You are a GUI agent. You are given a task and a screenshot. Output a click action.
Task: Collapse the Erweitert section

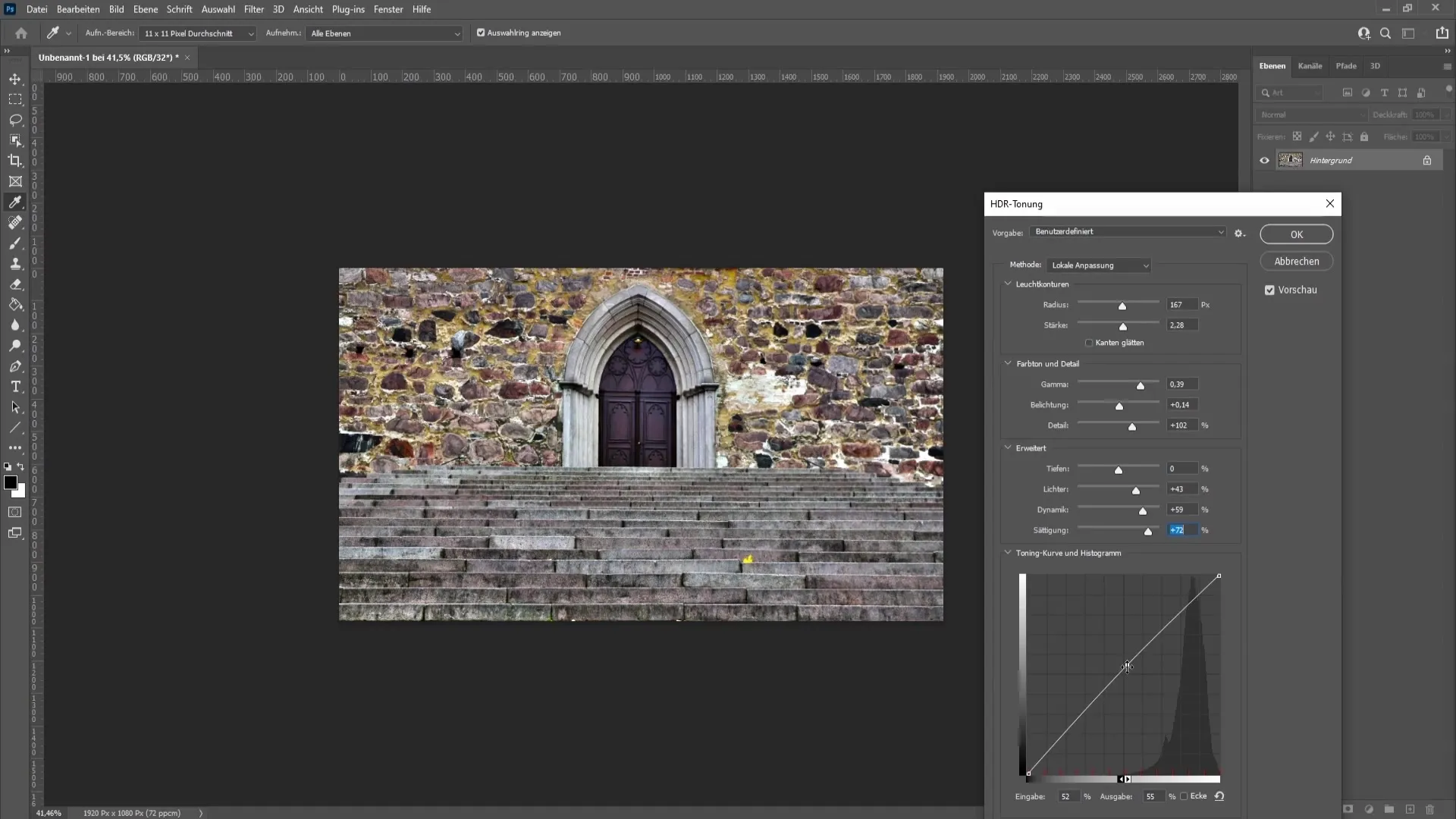coord(1008,447)
